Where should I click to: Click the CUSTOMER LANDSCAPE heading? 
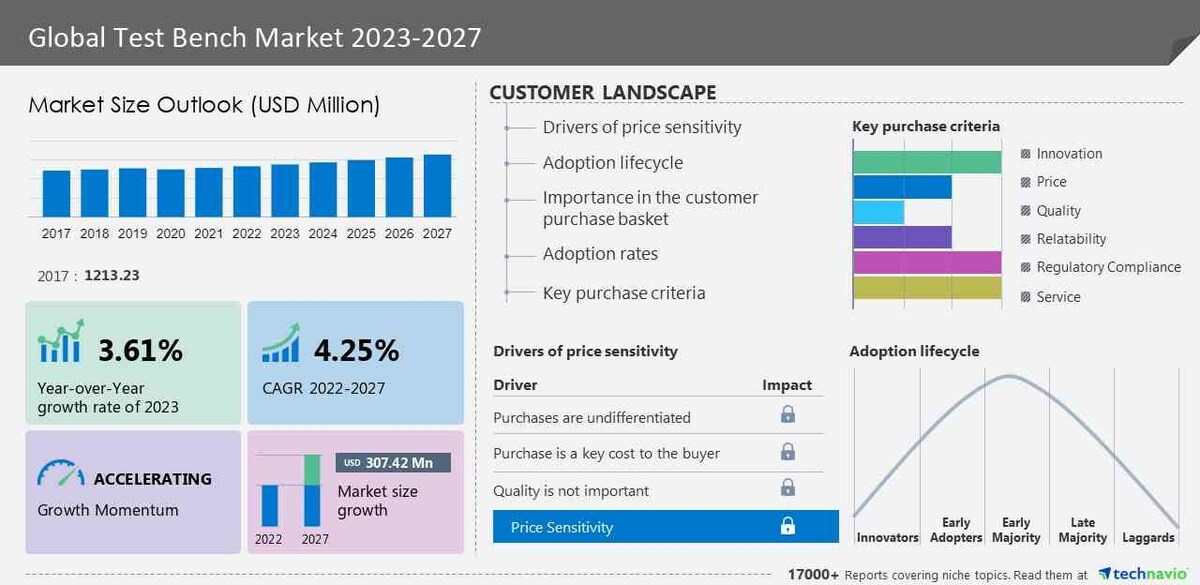point(602,92)
